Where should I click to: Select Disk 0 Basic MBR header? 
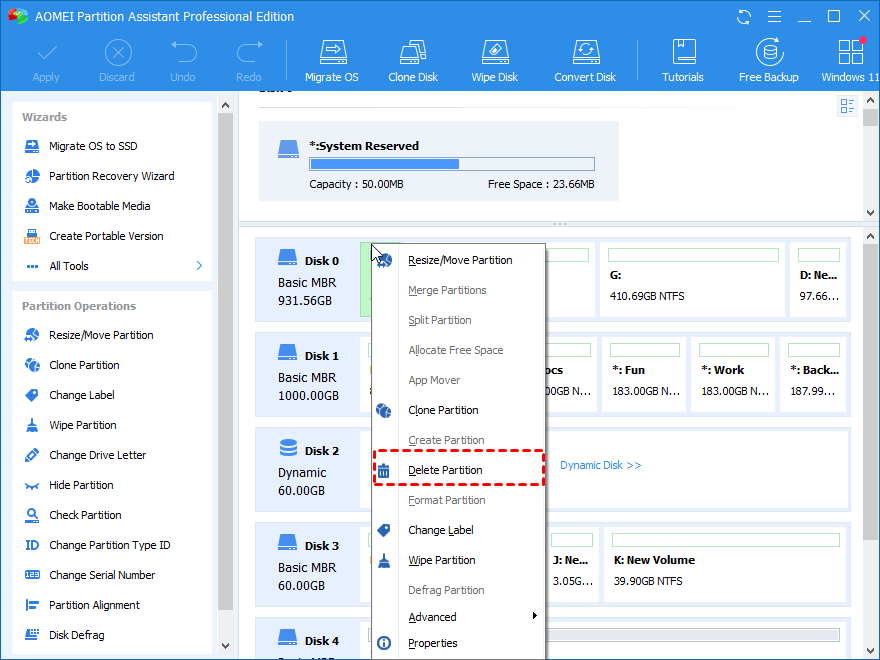308,280
